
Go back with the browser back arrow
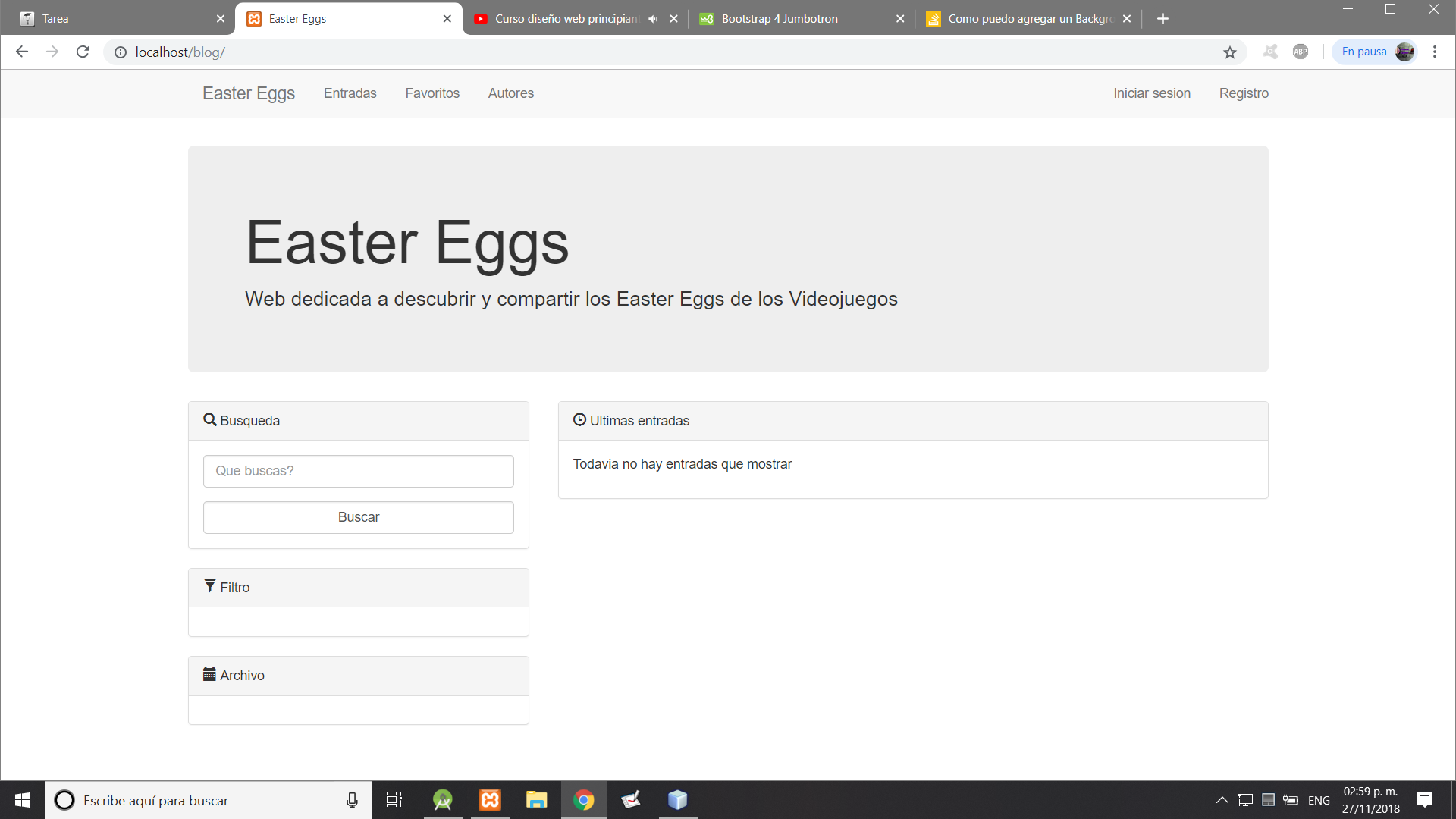[22, 52]
